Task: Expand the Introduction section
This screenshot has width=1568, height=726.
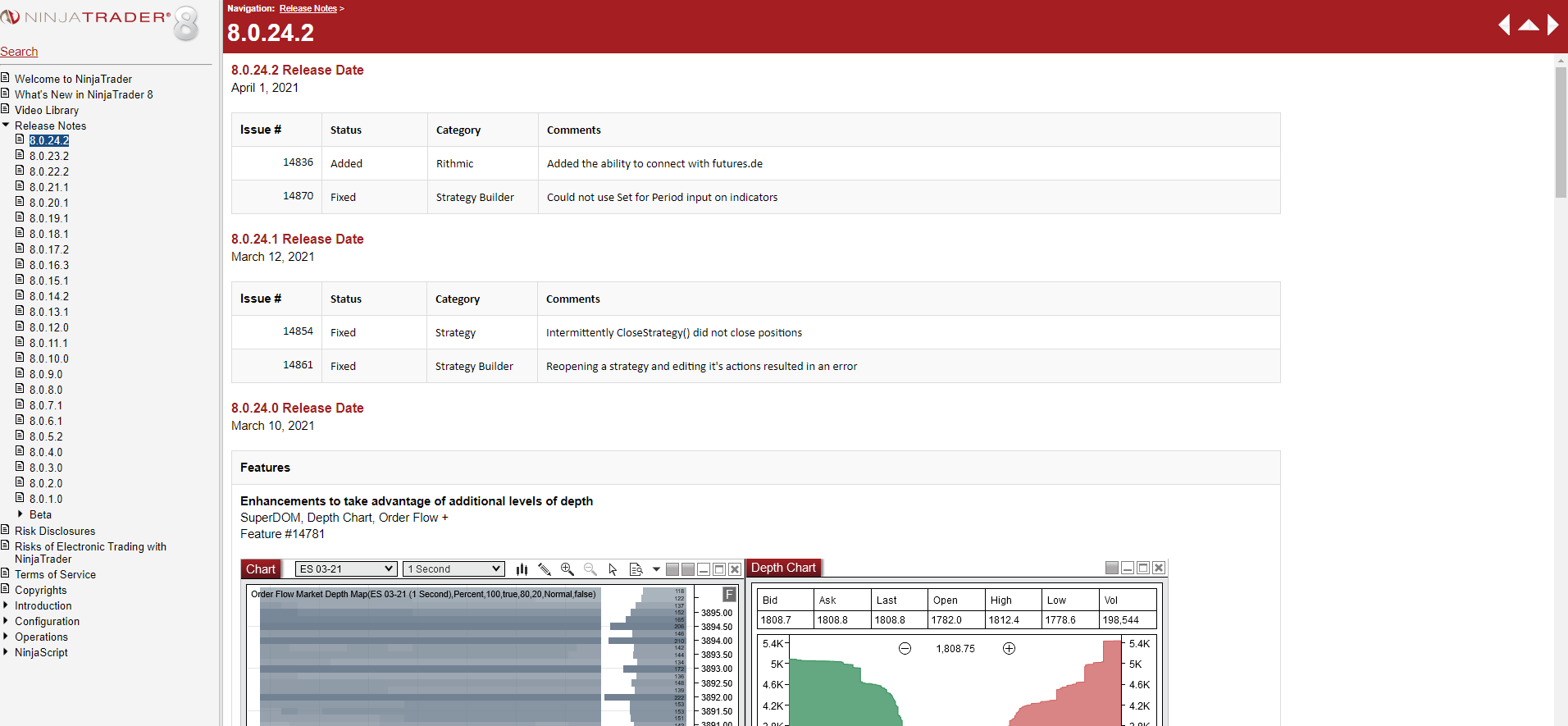Action: pyautogui.click(x=6, y=605)
